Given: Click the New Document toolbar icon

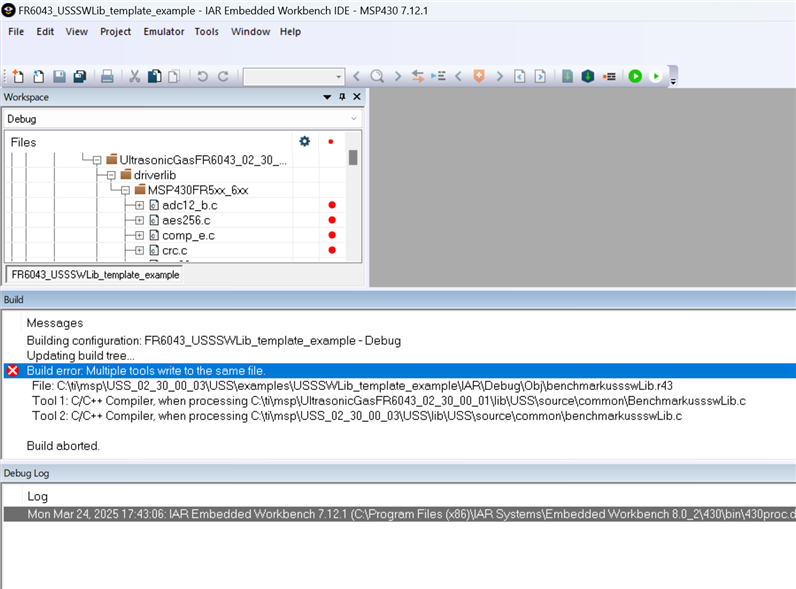Looking at the screenshot, I should pos(18,76).
